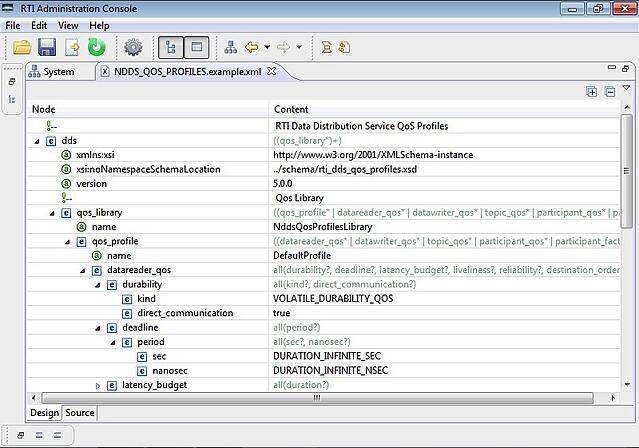Save using the floppy disk icon
The image size is (639, 448).
pos(47,47)
